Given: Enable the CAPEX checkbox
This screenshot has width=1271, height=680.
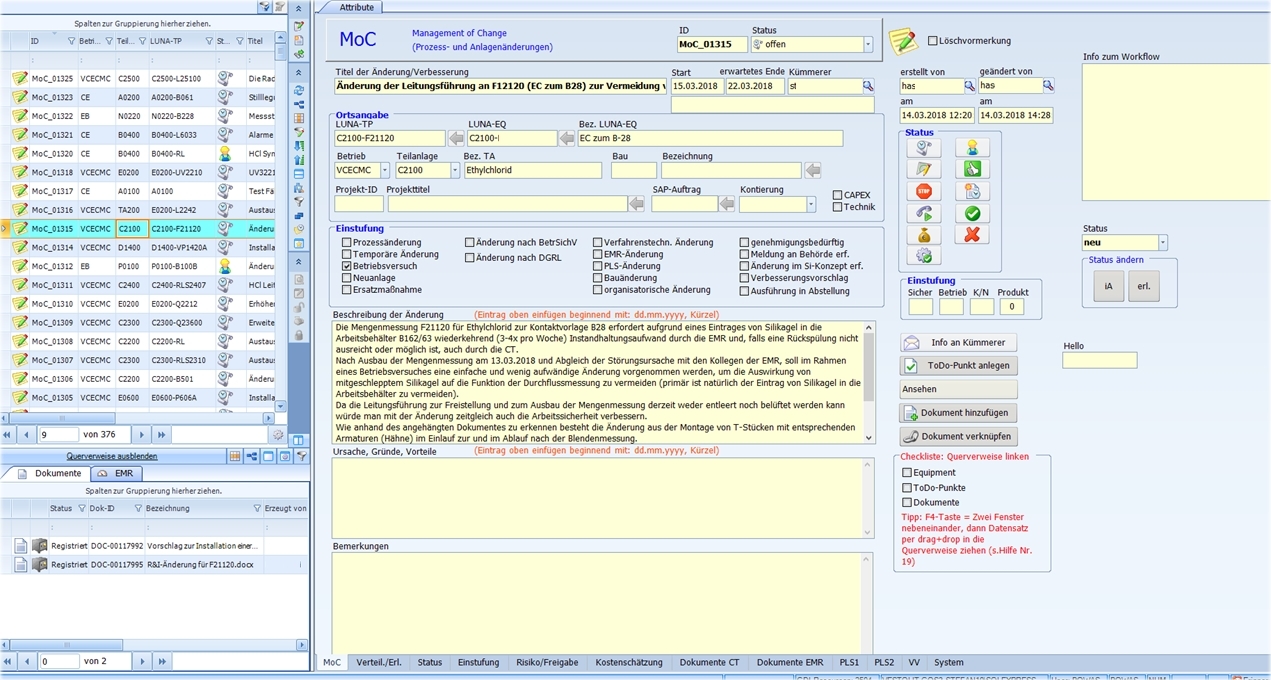Looking at the screenshot, I should [x=838, y=196].
